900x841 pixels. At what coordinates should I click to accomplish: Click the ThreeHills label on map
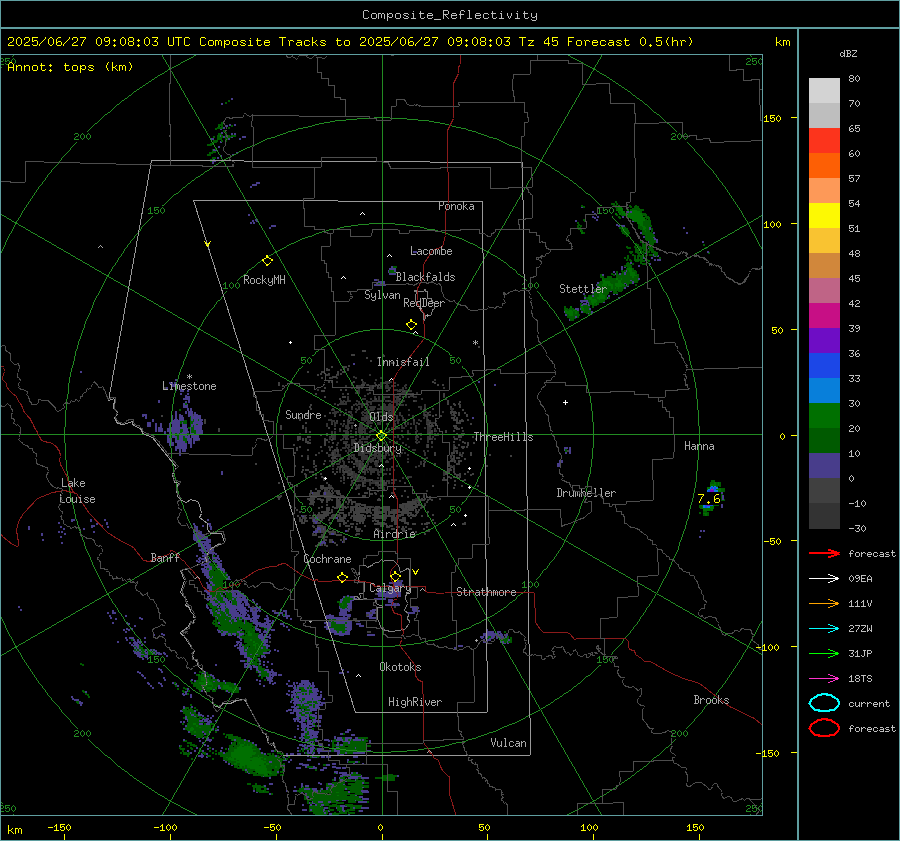[503, 437]
